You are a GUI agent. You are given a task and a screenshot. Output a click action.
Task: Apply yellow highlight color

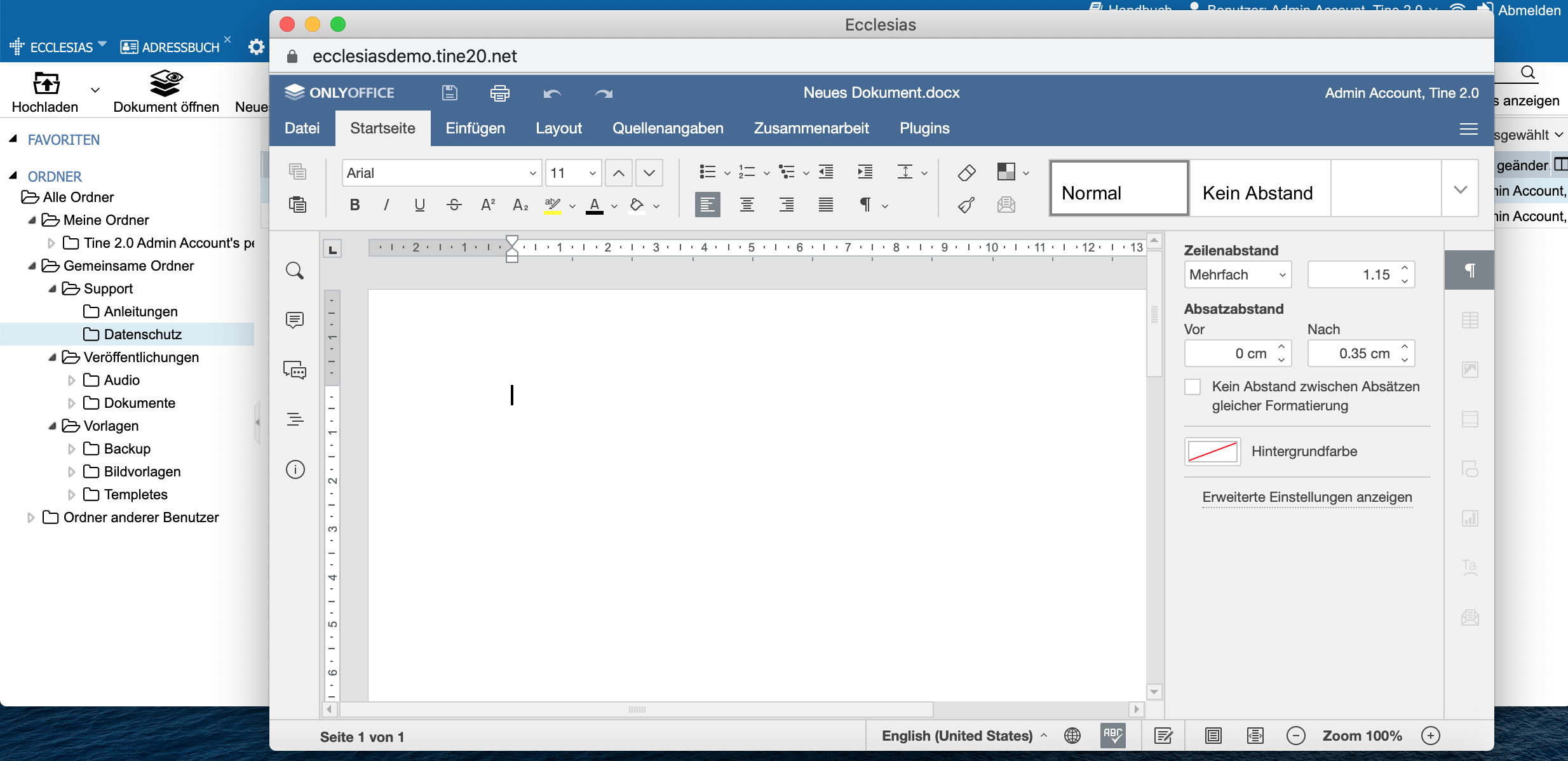pos(552,205)
